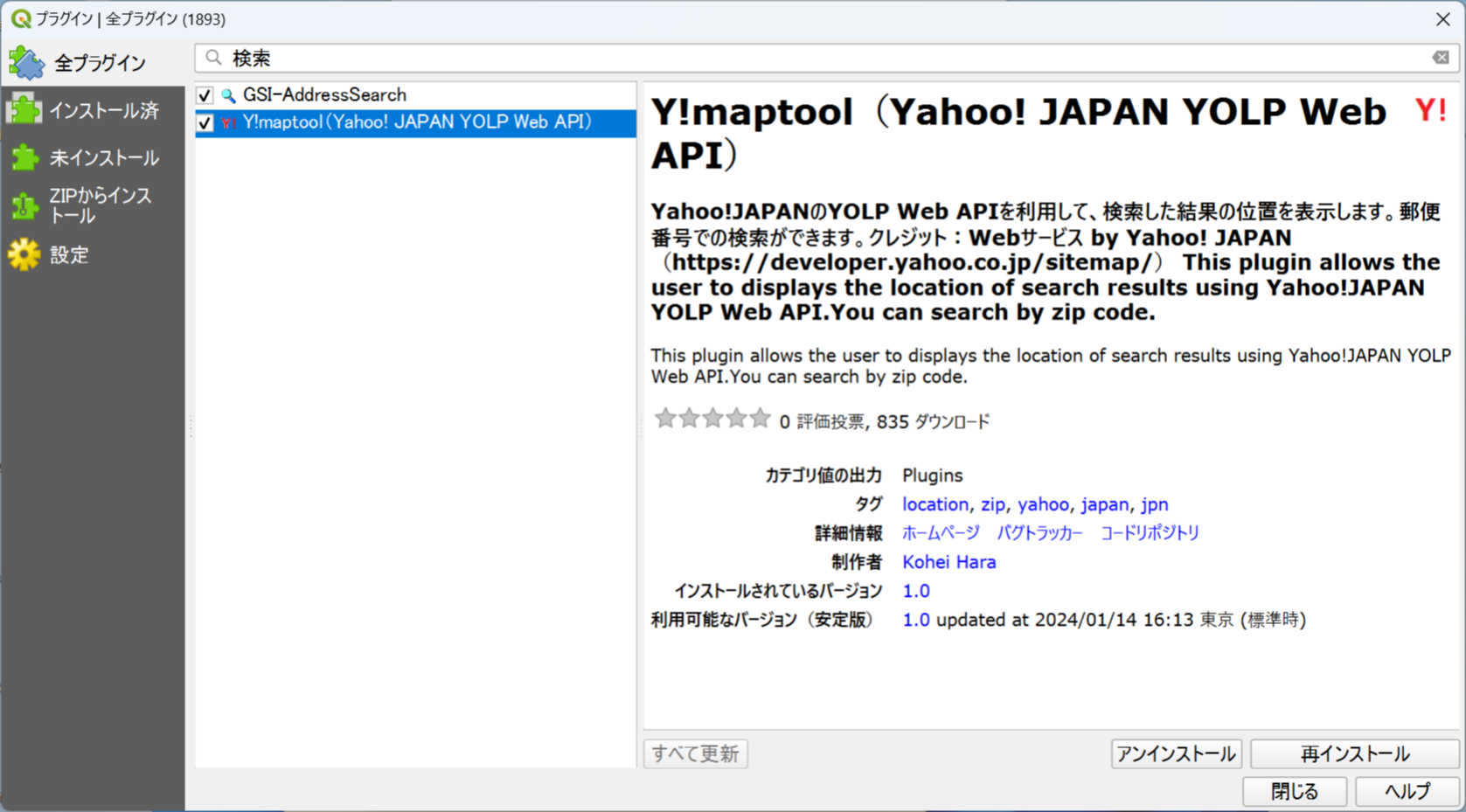
Task: Toggle the Y!maptool plugin checkbox
Action: [x=205, y=123]
